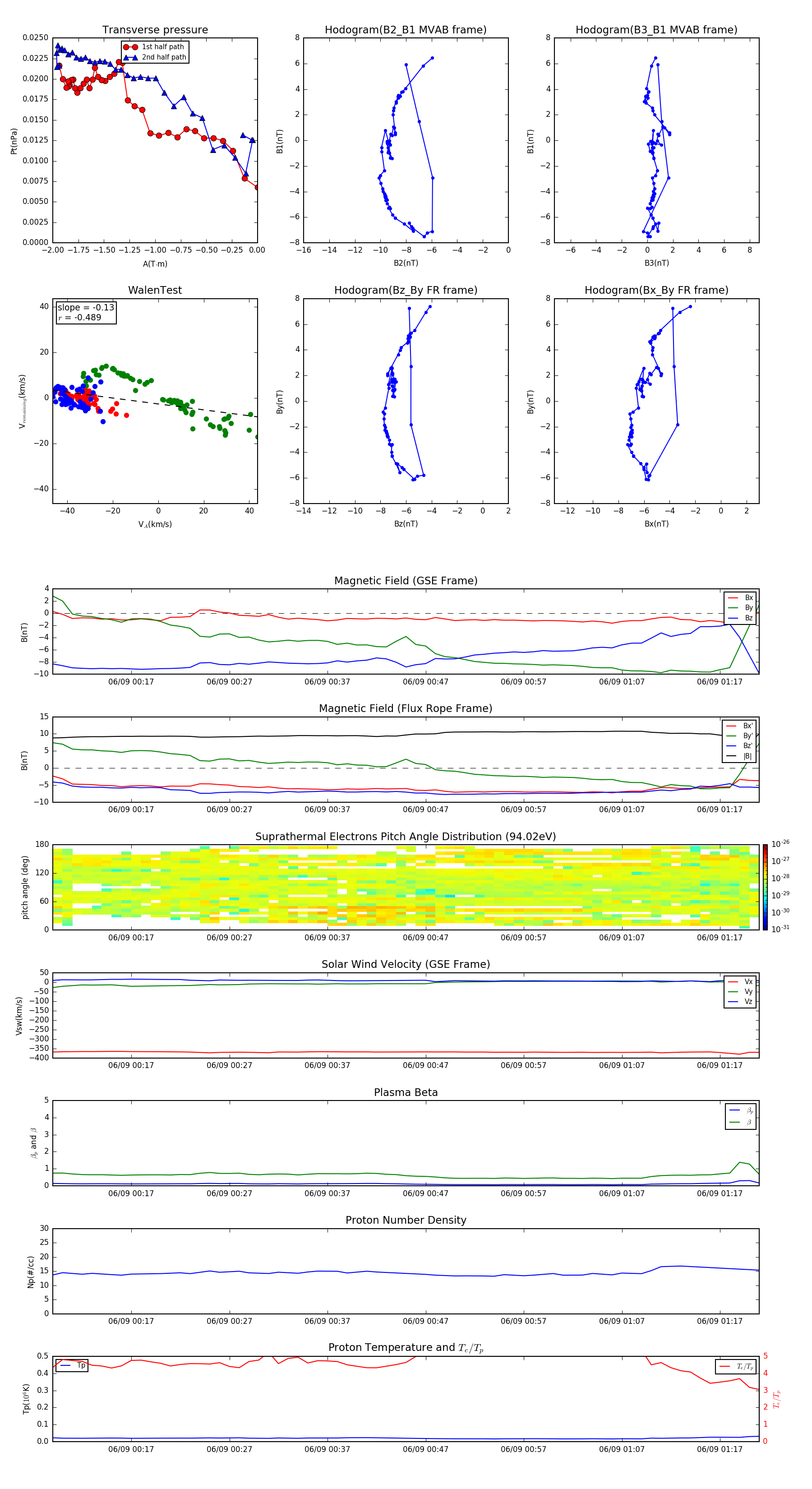Click the 'r = -0.489' annotation text
Viewport: 812px width, 1489px height.
coord(80,317)
